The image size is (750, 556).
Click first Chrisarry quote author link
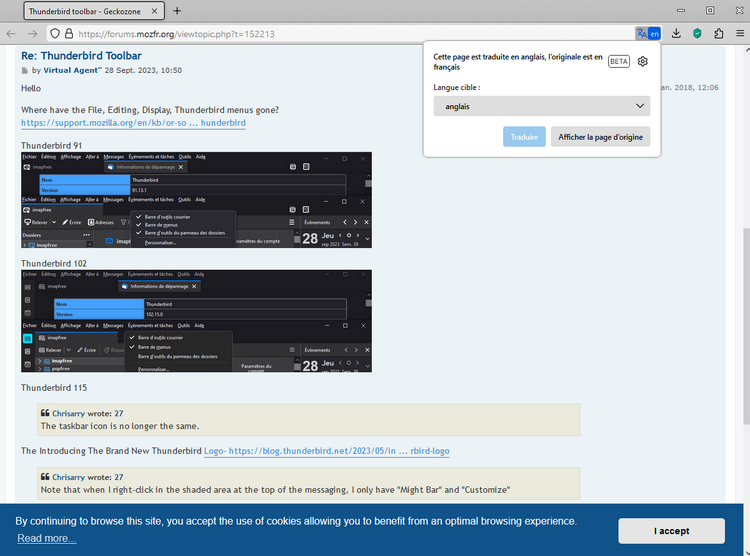coord(68,413)
